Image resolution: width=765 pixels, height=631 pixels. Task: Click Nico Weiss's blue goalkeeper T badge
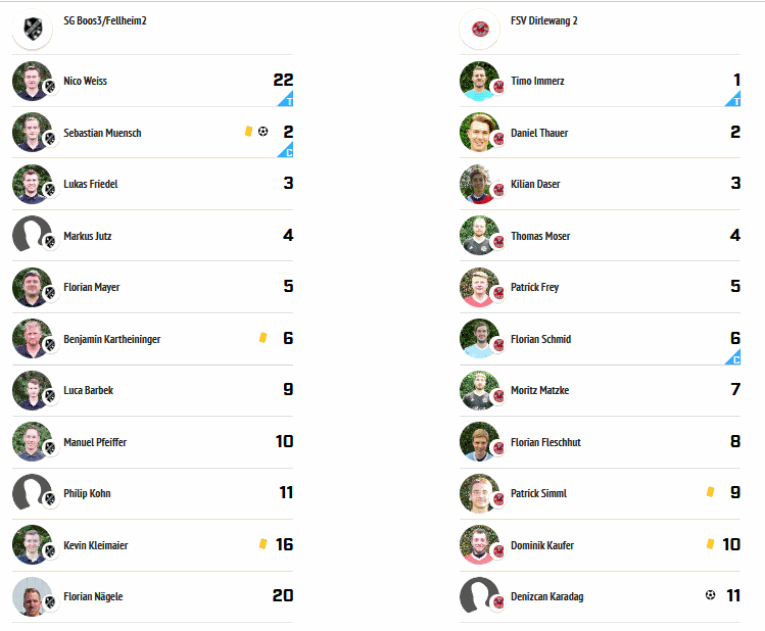tap(286, 99)
